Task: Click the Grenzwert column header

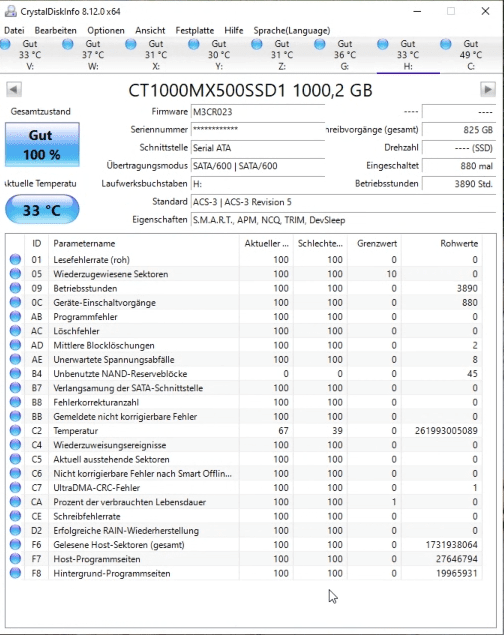Action: pos(374,243)
